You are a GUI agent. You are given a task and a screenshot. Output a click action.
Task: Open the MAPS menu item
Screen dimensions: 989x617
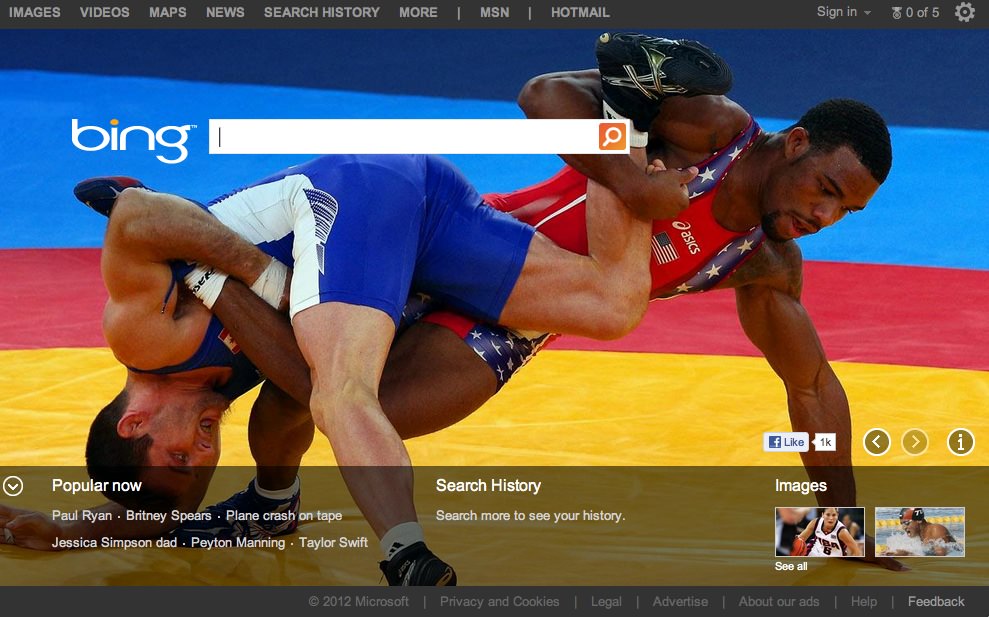coord(168,12)
